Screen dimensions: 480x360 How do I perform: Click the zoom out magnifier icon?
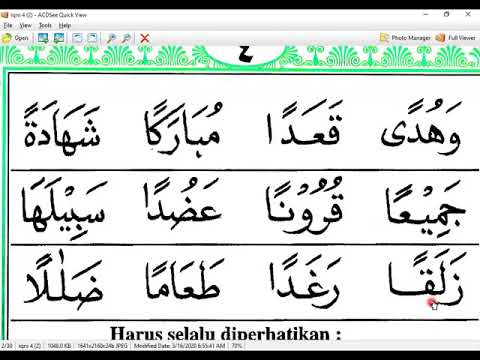coord(126,38)
